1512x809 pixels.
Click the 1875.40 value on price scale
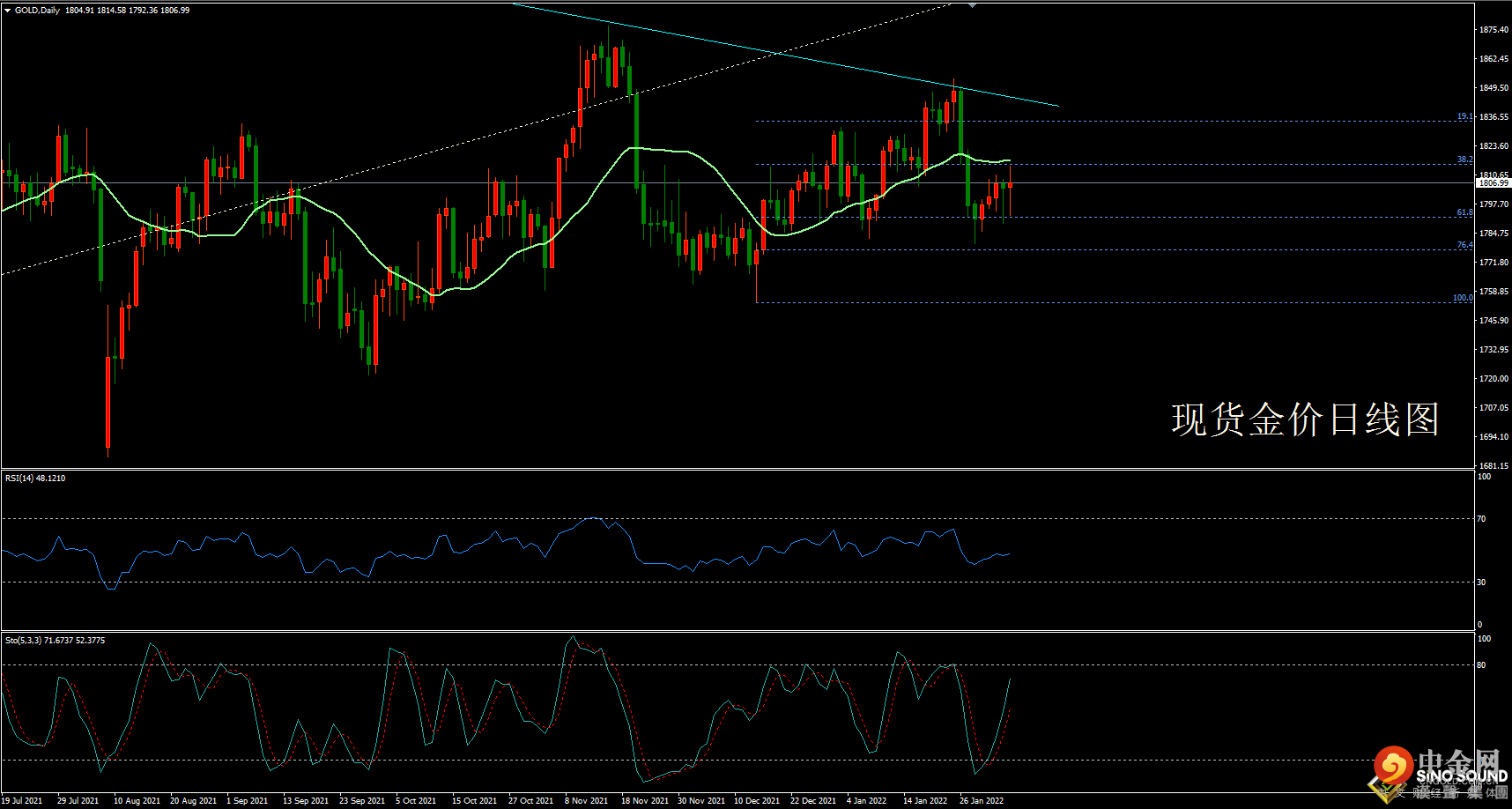tap(1493, 30)
